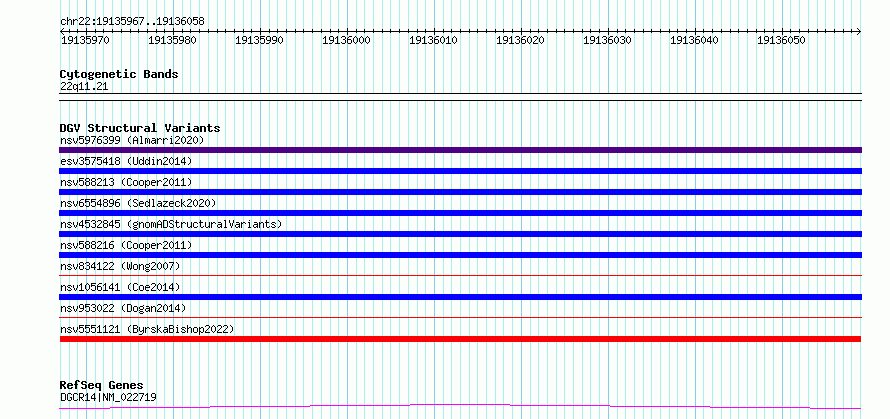Open variant nsv6554896 (Sedlazeck2020) label
Viewport: 890px width, 419px height.
point(138,204)
